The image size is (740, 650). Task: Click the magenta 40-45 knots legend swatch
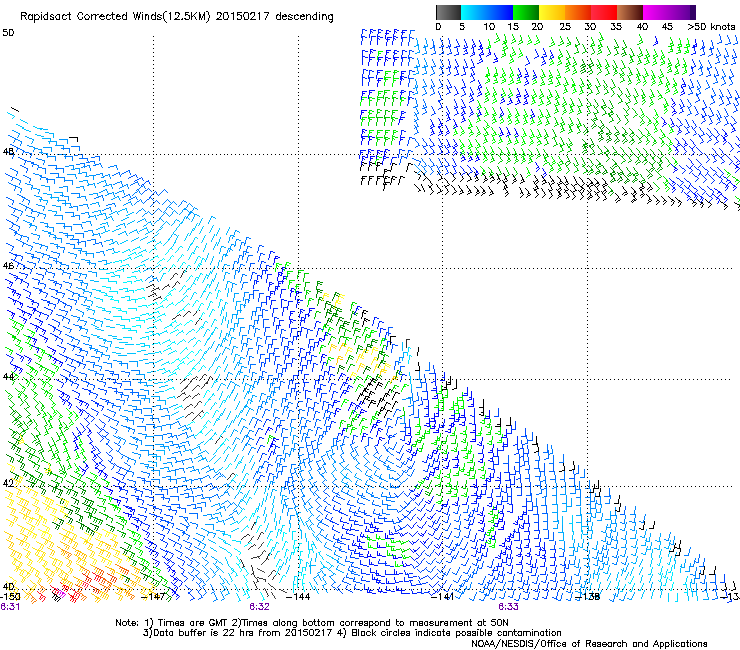pos(656,12)
